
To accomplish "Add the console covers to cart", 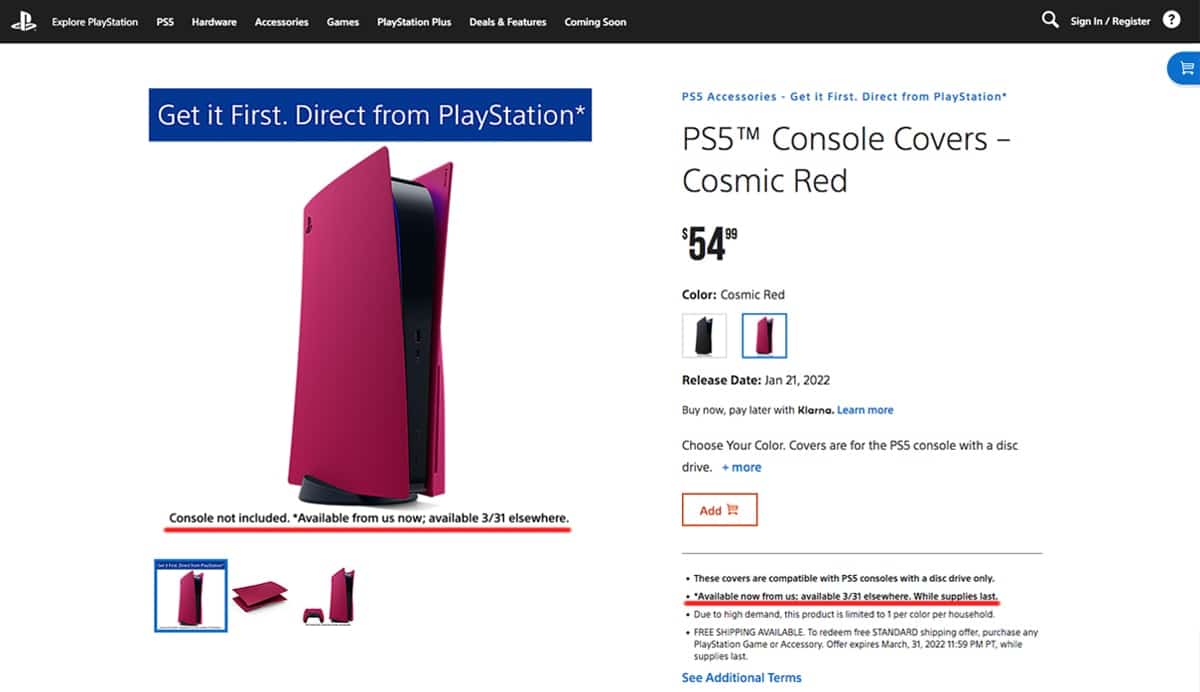I will (x=719, y=510).
